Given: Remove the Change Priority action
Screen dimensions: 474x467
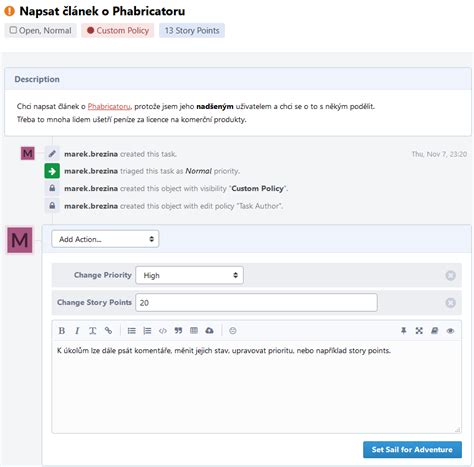Looking at the screenshot, I should pos(450,275).
